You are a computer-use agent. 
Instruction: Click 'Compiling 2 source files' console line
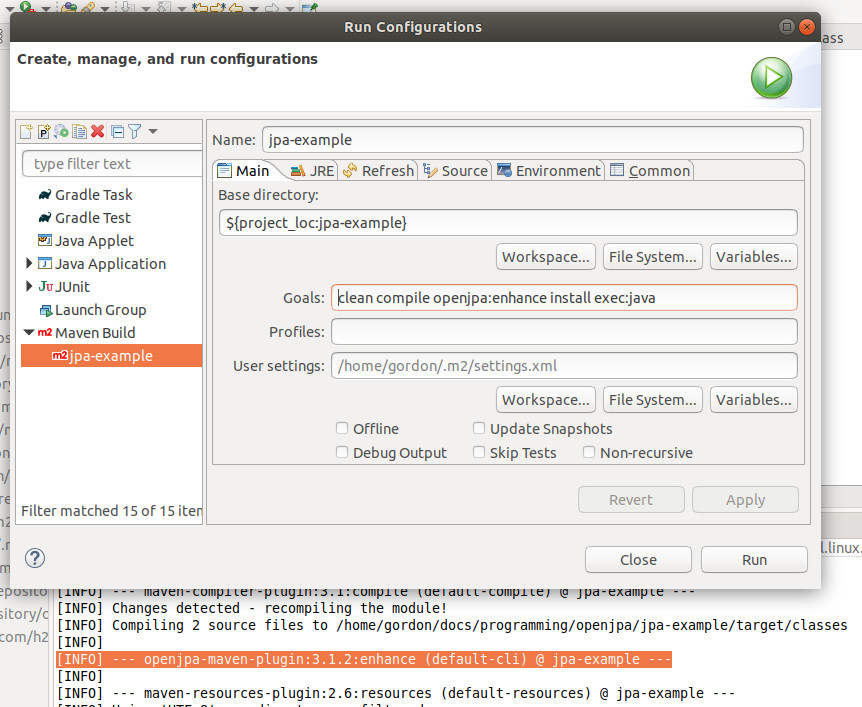[452, 625]
